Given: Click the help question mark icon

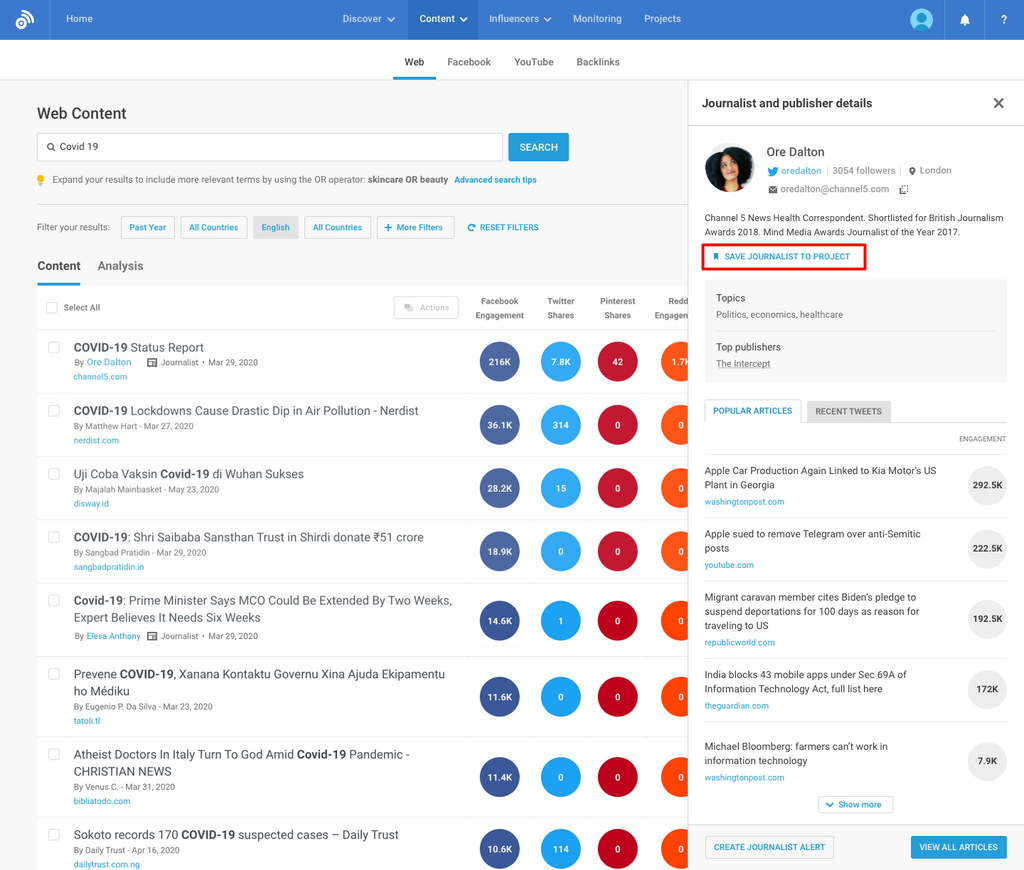Looking at the screenshot, I should click(x=1003, y=19).
